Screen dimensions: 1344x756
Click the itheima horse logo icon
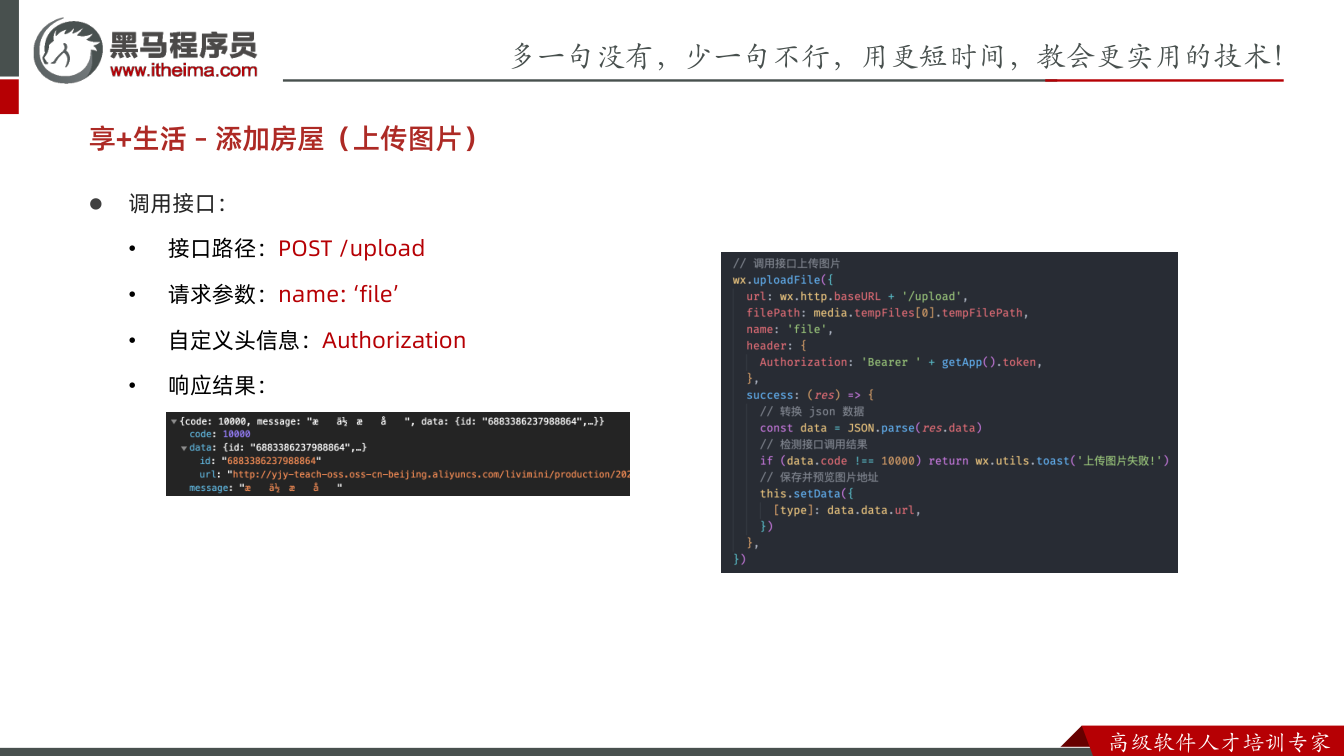click(68, 49)
